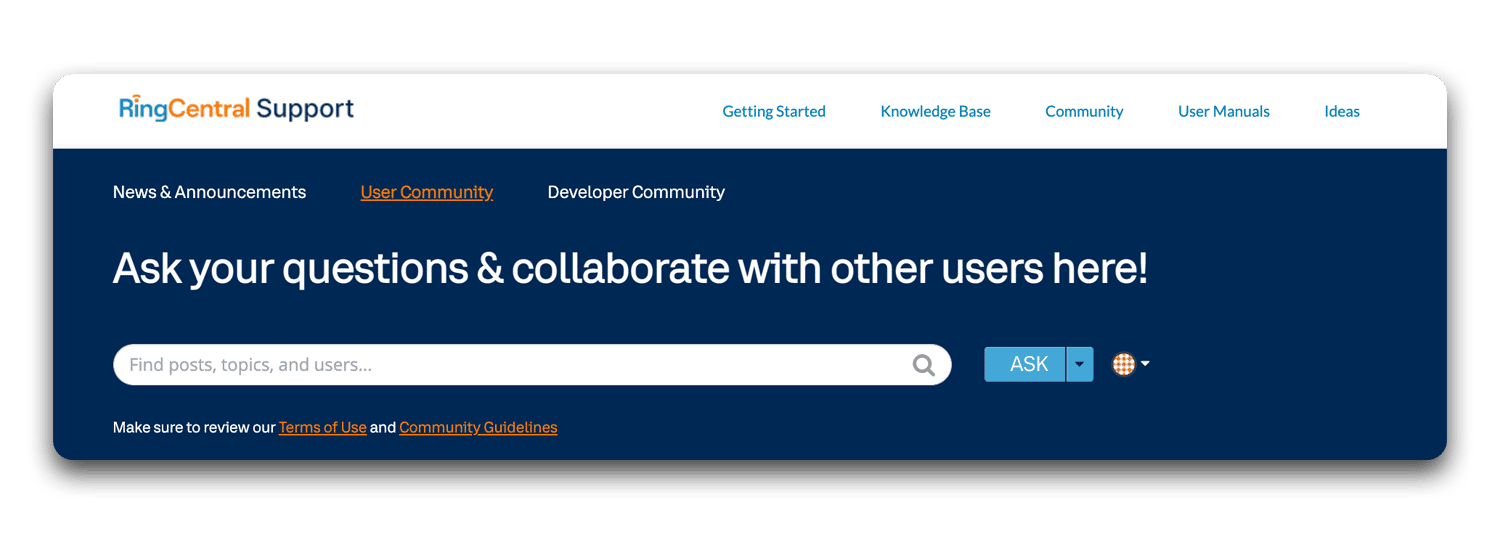Open User Manuals from the header
Image resolution: width=1500 pixels, height=536 pixels.
[1223, 112]
